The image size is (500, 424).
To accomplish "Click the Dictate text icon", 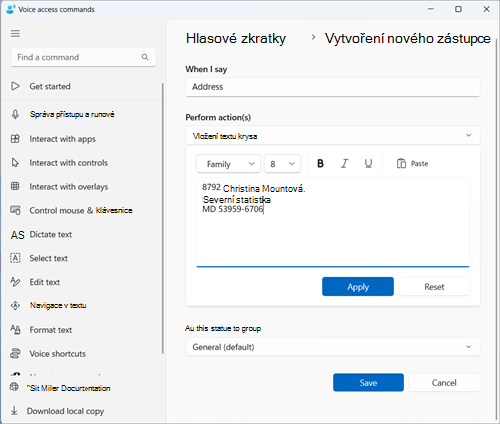I will (x=17, y=235).
